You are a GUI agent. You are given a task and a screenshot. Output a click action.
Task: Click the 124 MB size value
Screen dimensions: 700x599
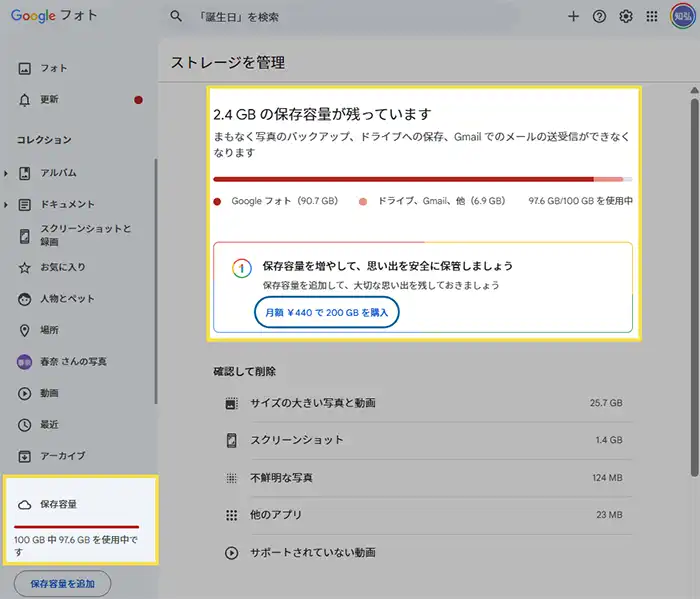(x=607, y=478)
